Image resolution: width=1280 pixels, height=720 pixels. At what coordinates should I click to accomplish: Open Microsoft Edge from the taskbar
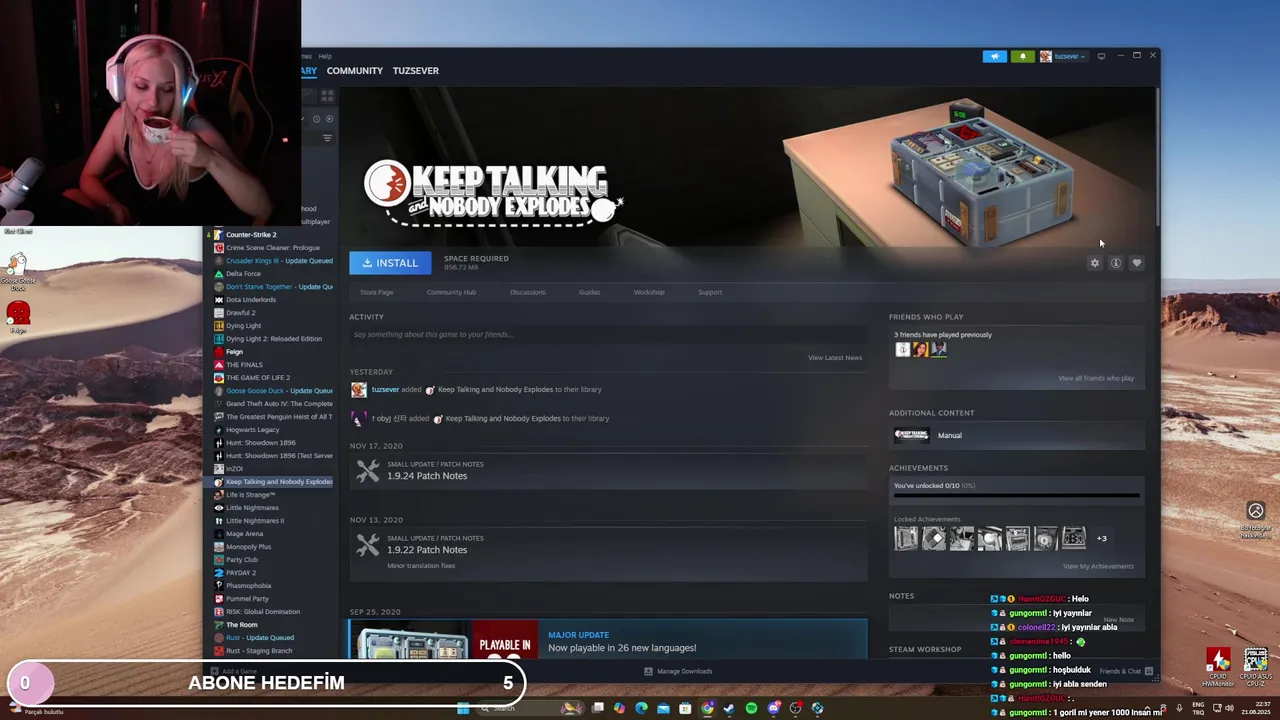(x=641, y=708)
